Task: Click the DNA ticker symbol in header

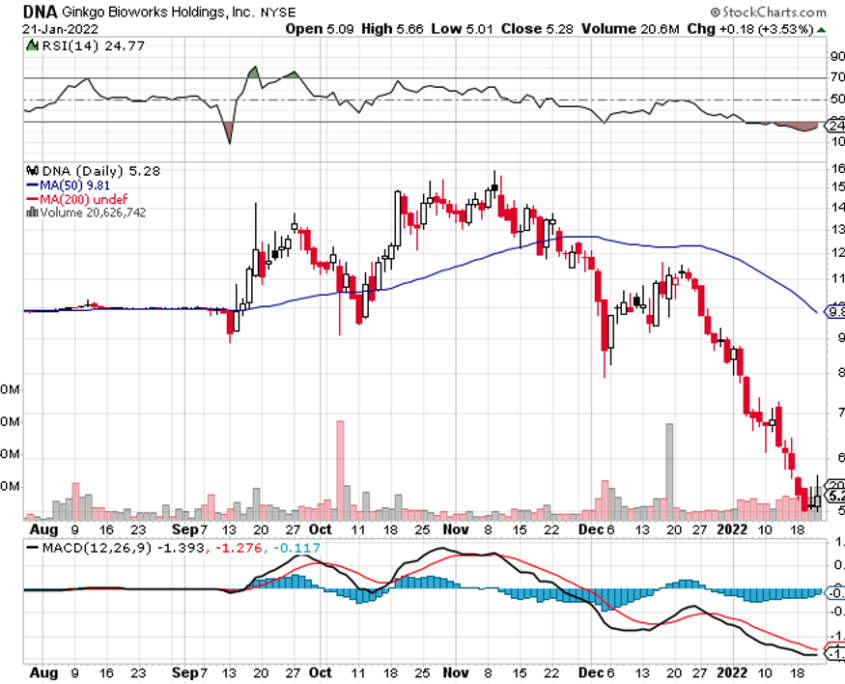Action: 40,11
